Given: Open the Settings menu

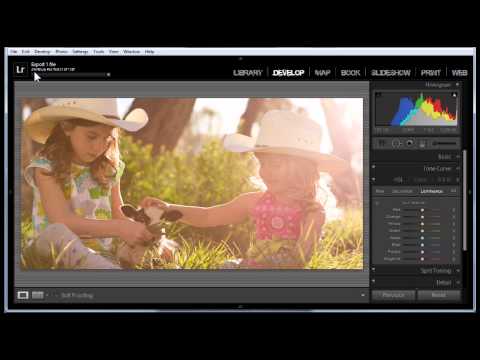Looking at the screenshot, I should click(x=80, y=52).
